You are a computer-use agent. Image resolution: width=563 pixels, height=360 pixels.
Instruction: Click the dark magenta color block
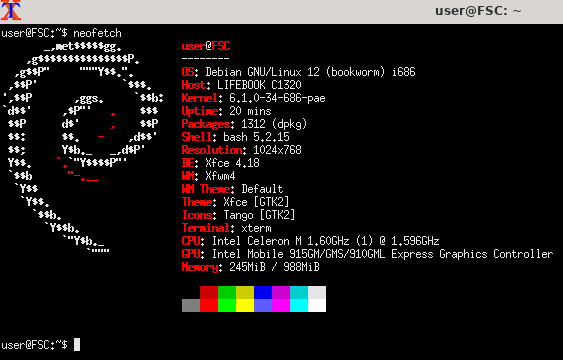point(281,293)
